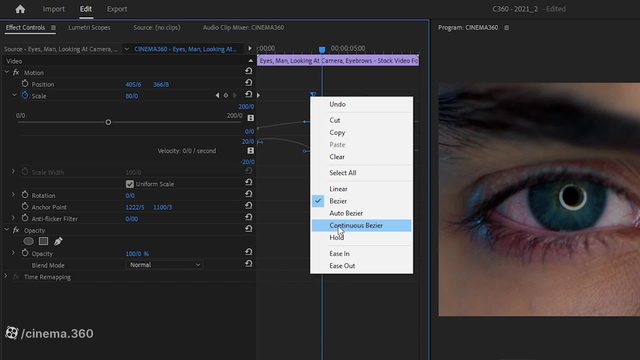Go to the Home screen icon
This screenshot has height=360, width=640.
click(x=20, y=9)
